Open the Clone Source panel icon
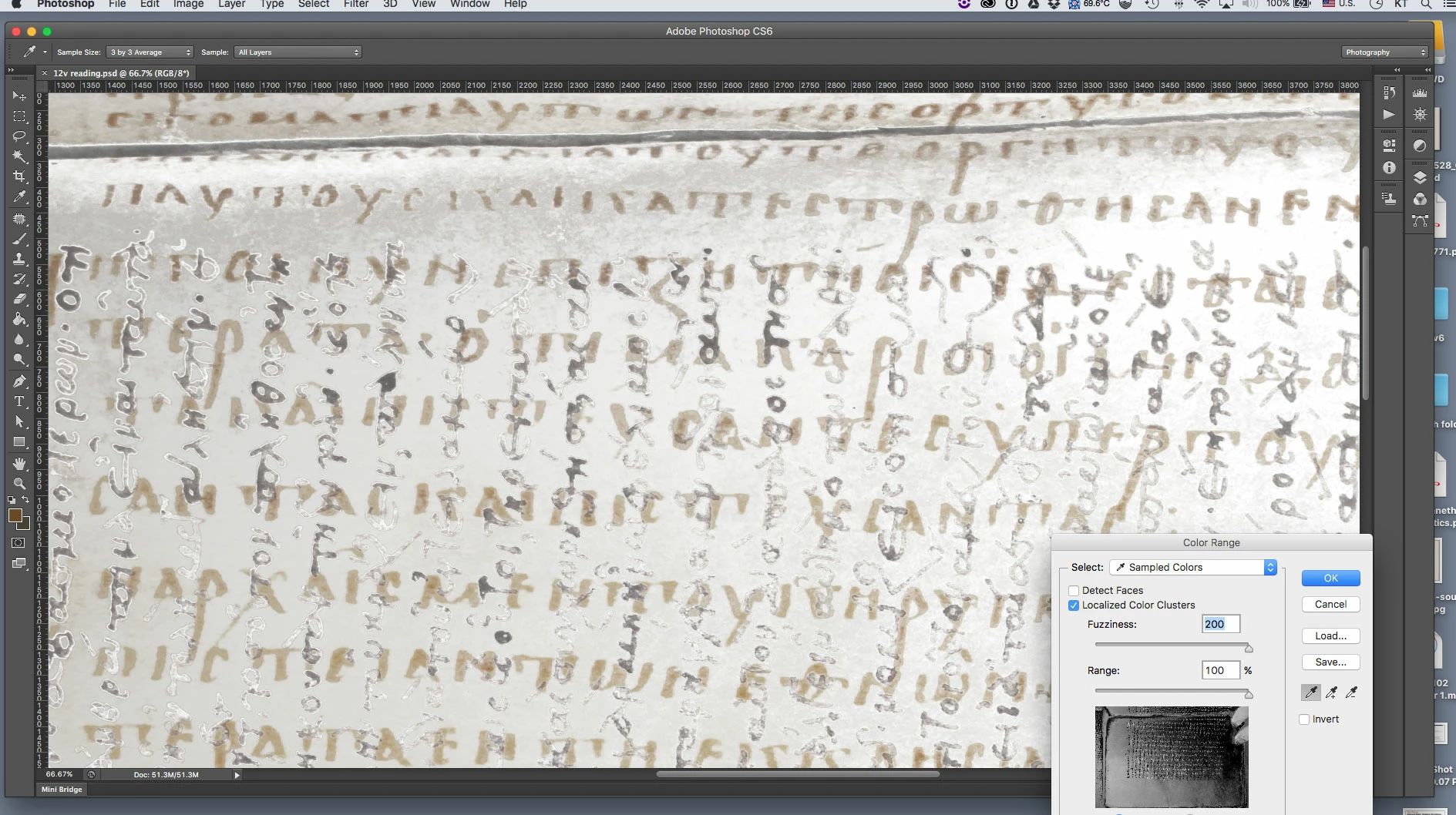The image size is (1456, 815). 1389,199
